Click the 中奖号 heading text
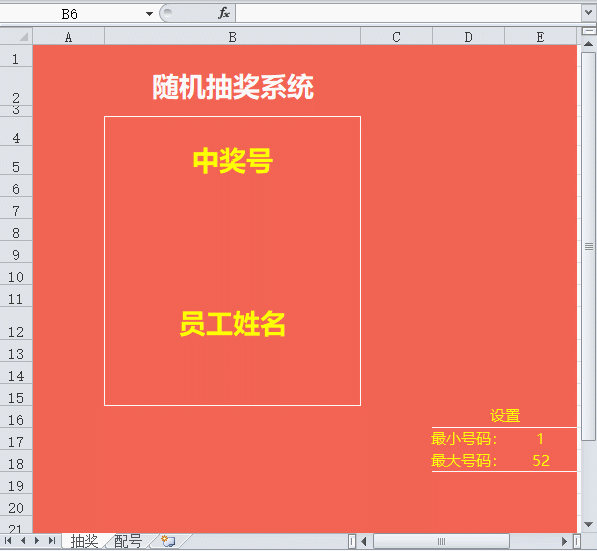The width and height of the screenshot is (597, 551). 233,161
